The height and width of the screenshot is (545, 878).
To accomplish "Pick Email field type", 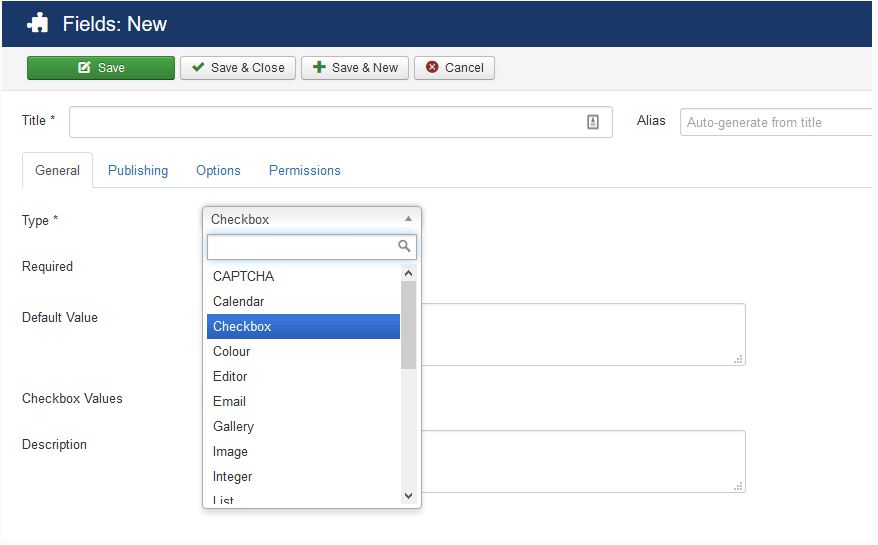I will [303, 402].
